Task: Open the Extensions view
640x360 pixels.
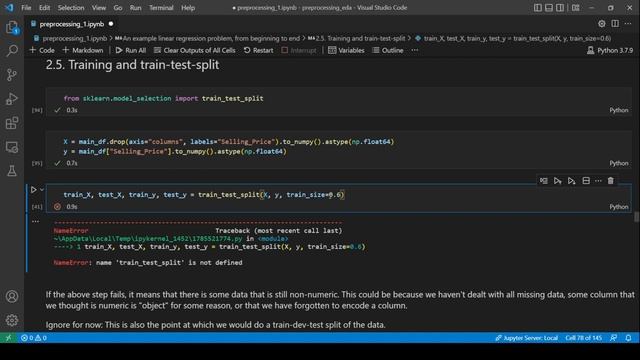Action: click(x=12, y=123)
